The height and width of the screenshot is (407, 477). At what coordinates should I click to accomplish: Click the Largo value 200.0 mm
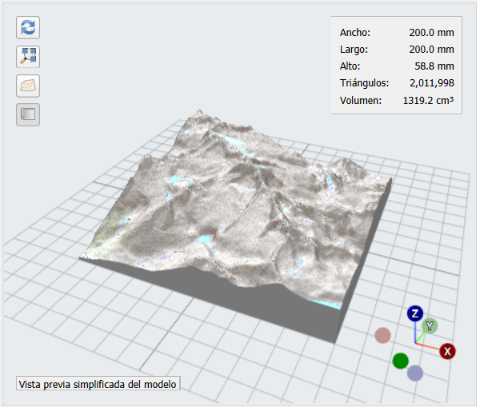click(432, 49)
